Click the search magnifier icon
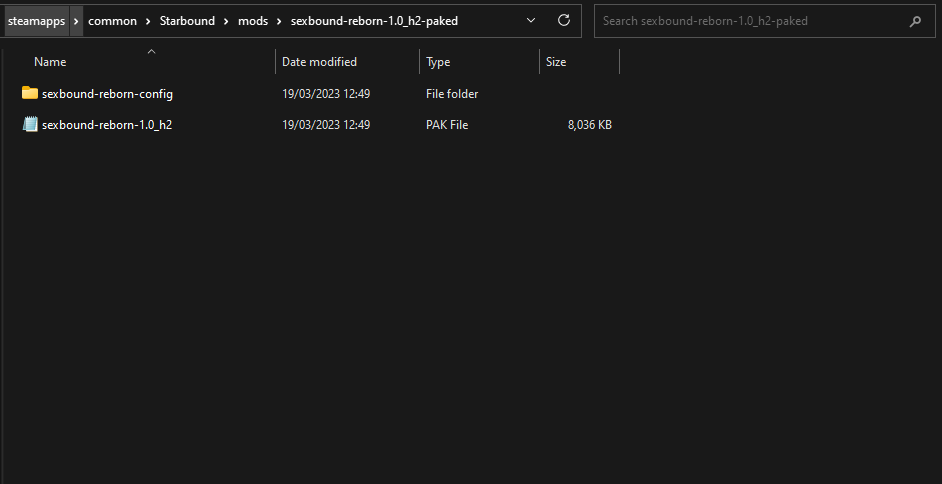This screenshot has width=942, height=484. (x=915, y=21)
